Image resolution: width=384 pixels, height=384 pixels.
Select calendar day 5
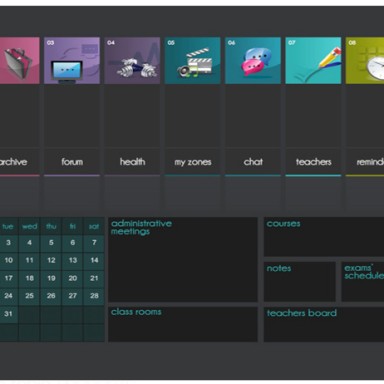pos(51,243)
